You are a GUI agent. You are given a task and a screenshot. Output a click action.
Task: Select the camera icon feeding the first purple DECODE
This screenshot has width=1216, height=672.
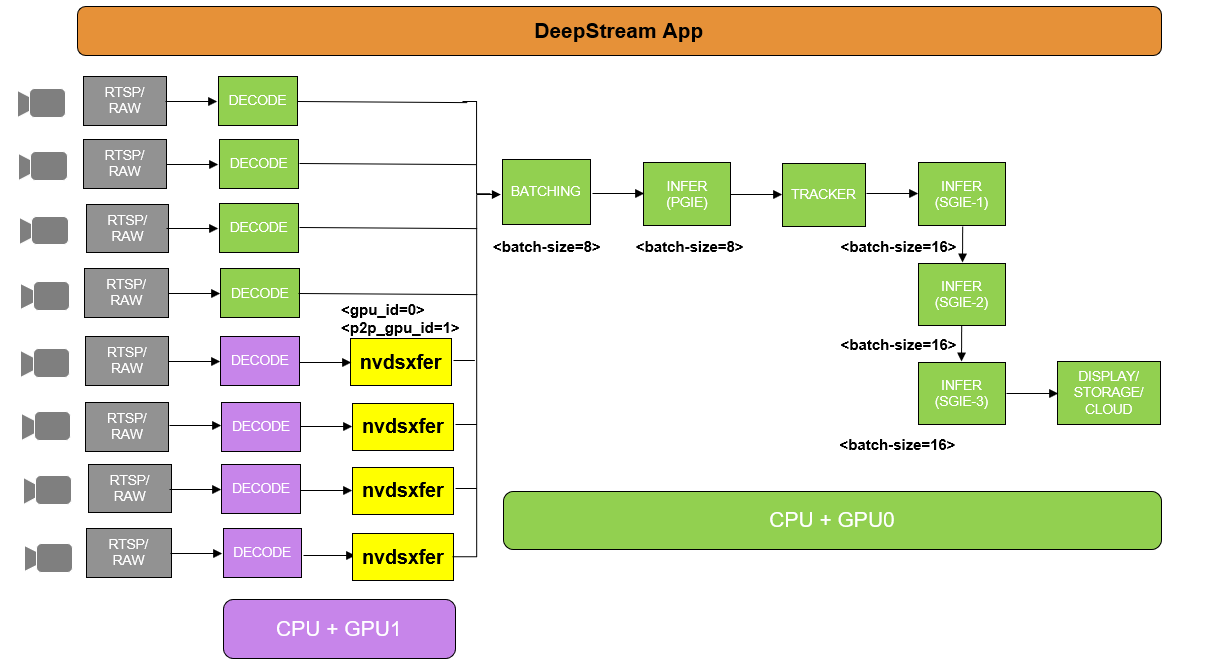(46, 363)
